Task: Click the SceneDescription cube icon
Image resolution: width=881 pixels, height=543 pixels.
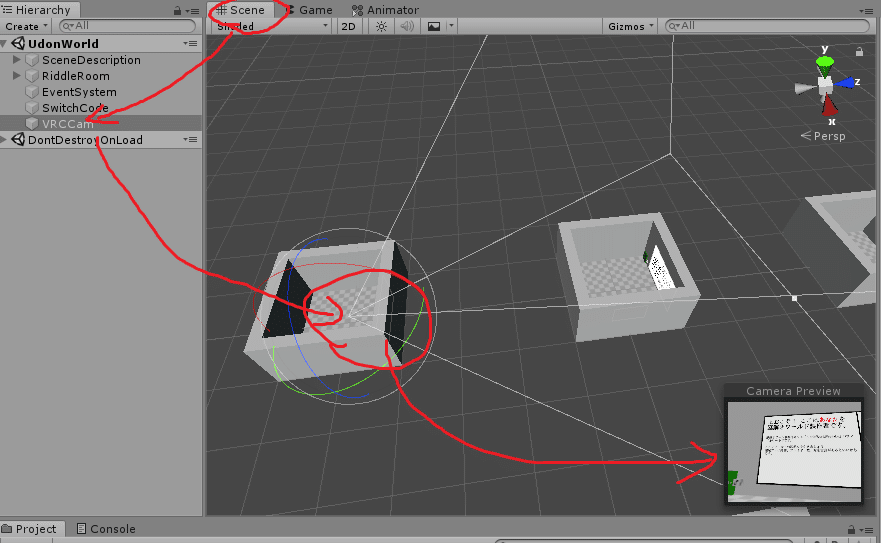Action: click(32, 60)
